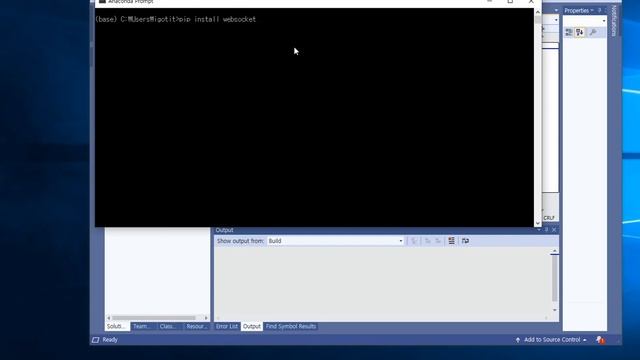Click the Ready status icon
The width and height of the screenshot is (640, 360).
click(x=96, y=340)
